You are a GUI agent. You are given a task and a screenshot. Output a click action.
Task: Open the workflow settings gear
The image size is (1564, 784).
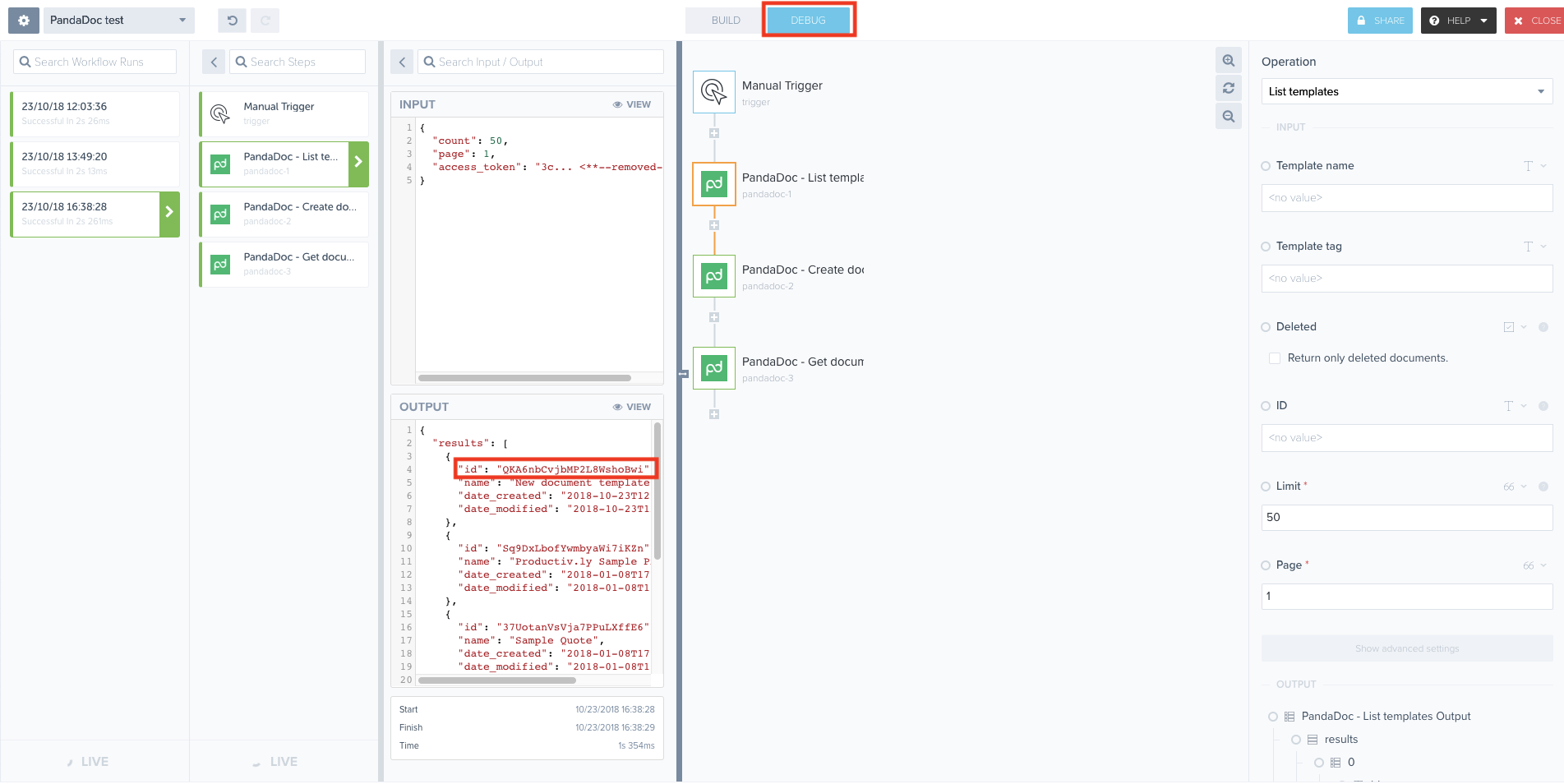click(21, 20)
